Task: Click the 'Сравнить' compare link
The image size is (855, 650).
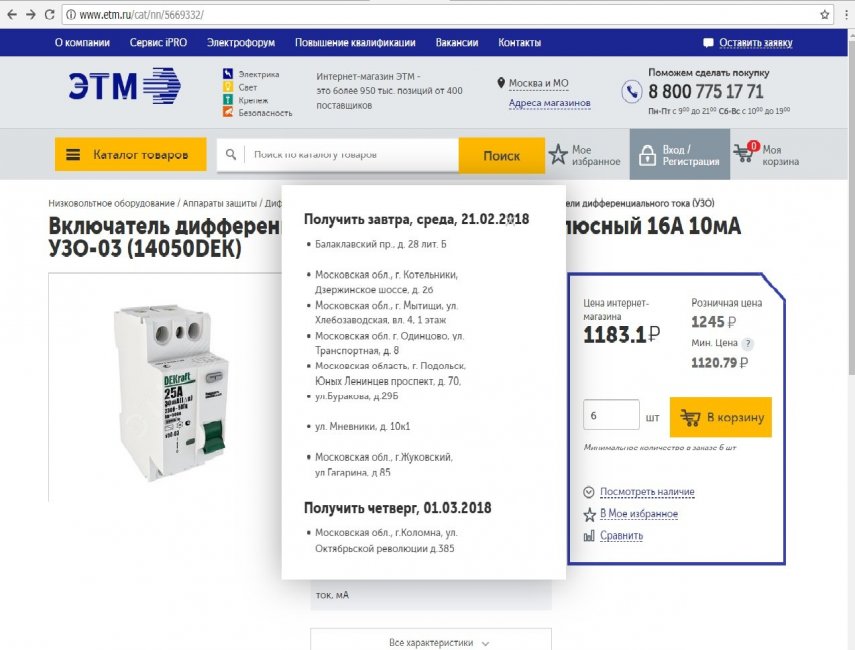Action: coord(621,536)
